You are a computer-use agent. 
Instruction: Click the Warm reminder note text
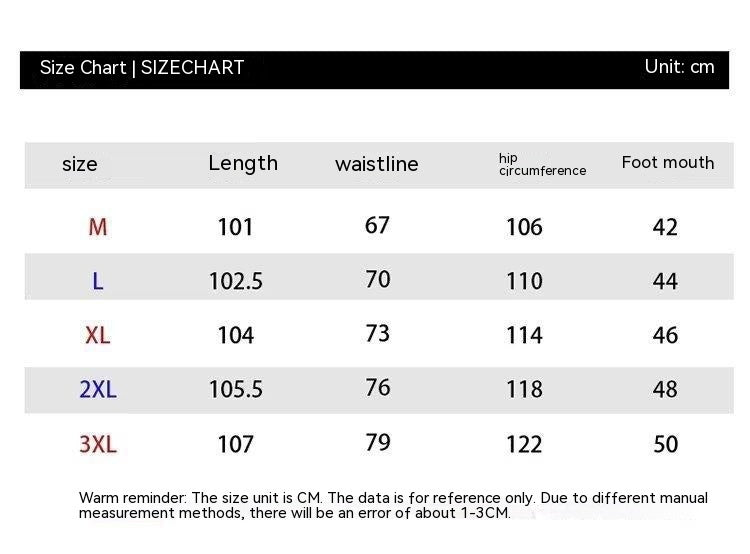point(393,505)
